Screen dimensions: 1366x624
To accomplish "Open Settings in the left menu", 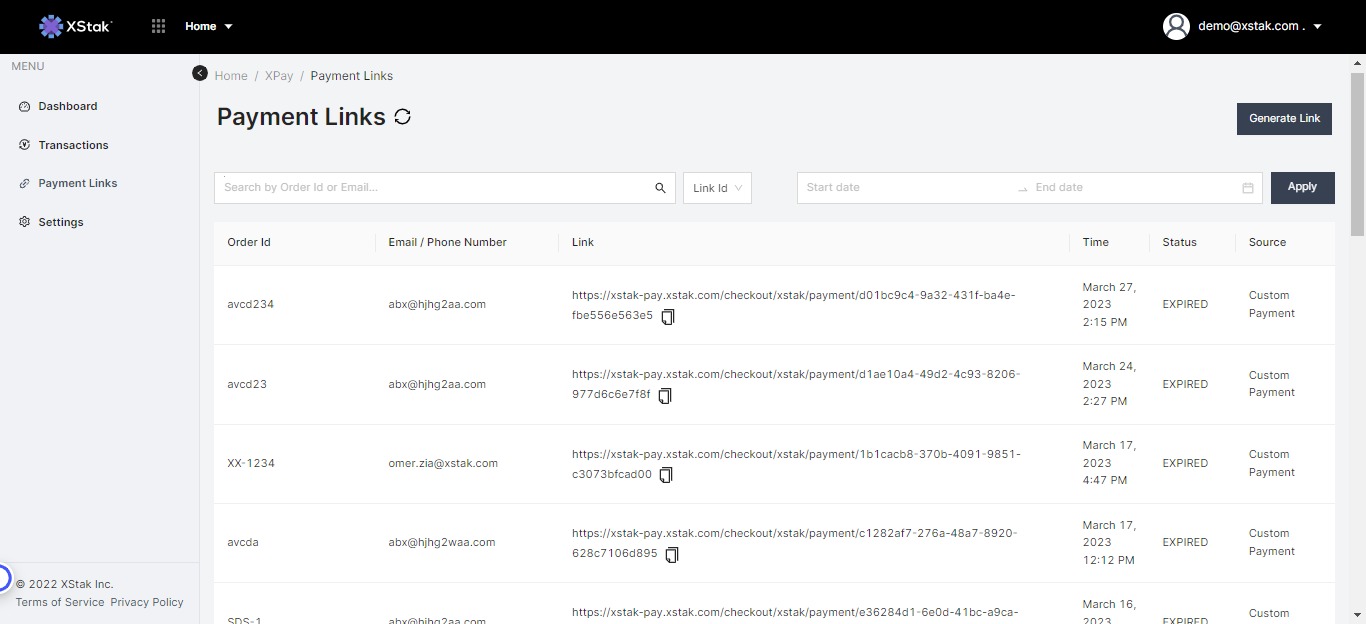I will pyautogui.click(x=61, y=222).
